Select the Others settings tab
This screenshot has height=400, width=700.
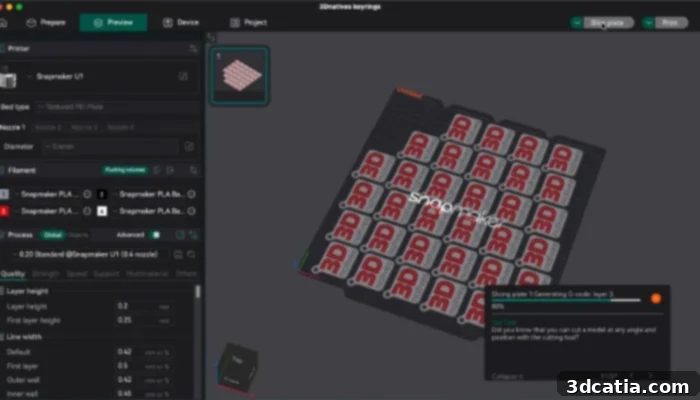coord(186,274)
